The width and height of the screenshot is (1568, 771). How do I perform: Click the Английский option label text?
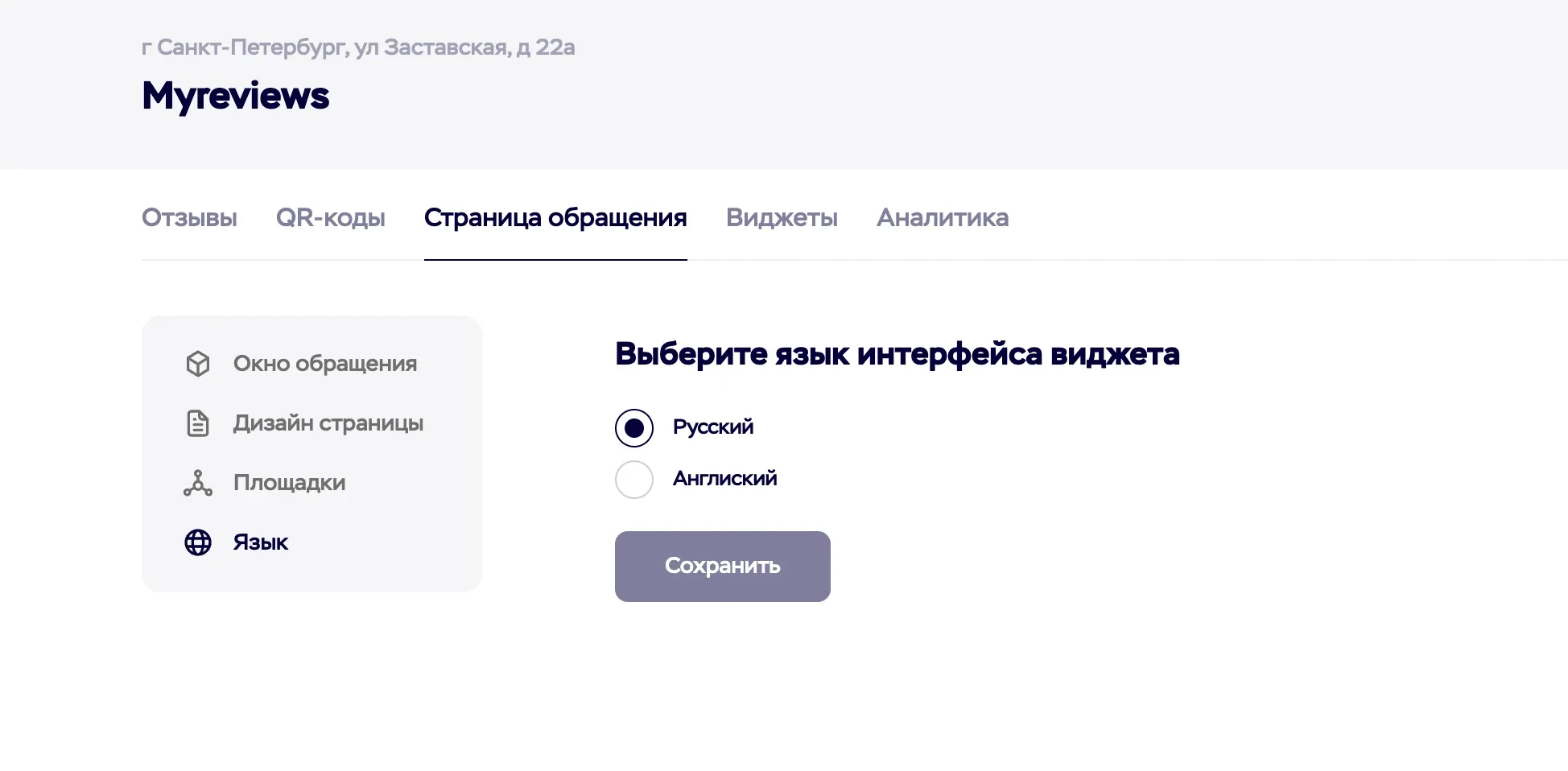tap(725, 479)
